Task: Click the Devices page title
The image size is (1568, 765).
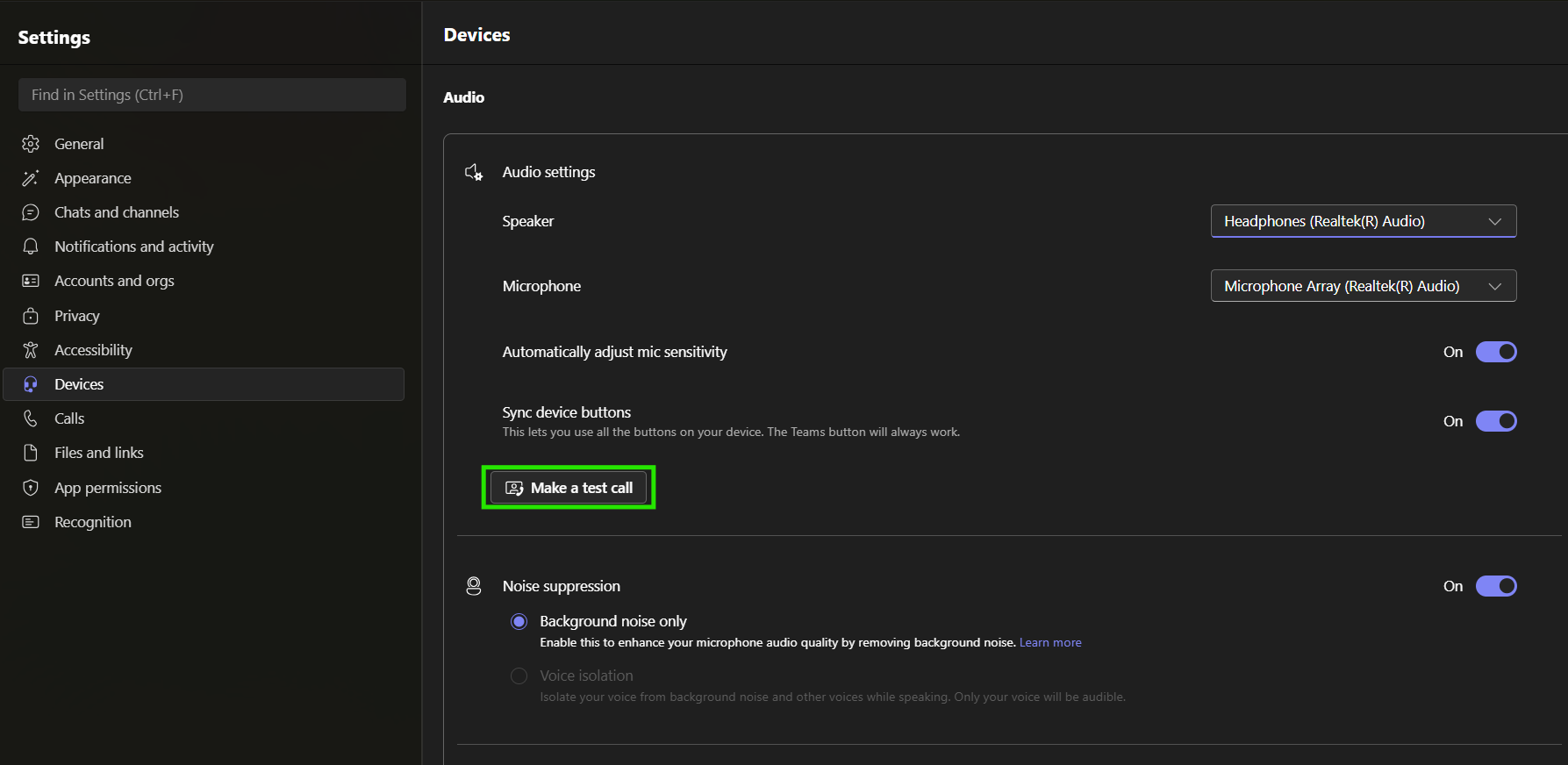Action: coord(477,35)
